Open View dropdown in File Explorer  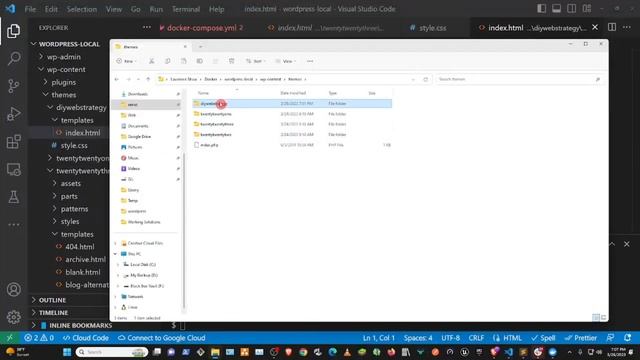click(x=286, y=61)
